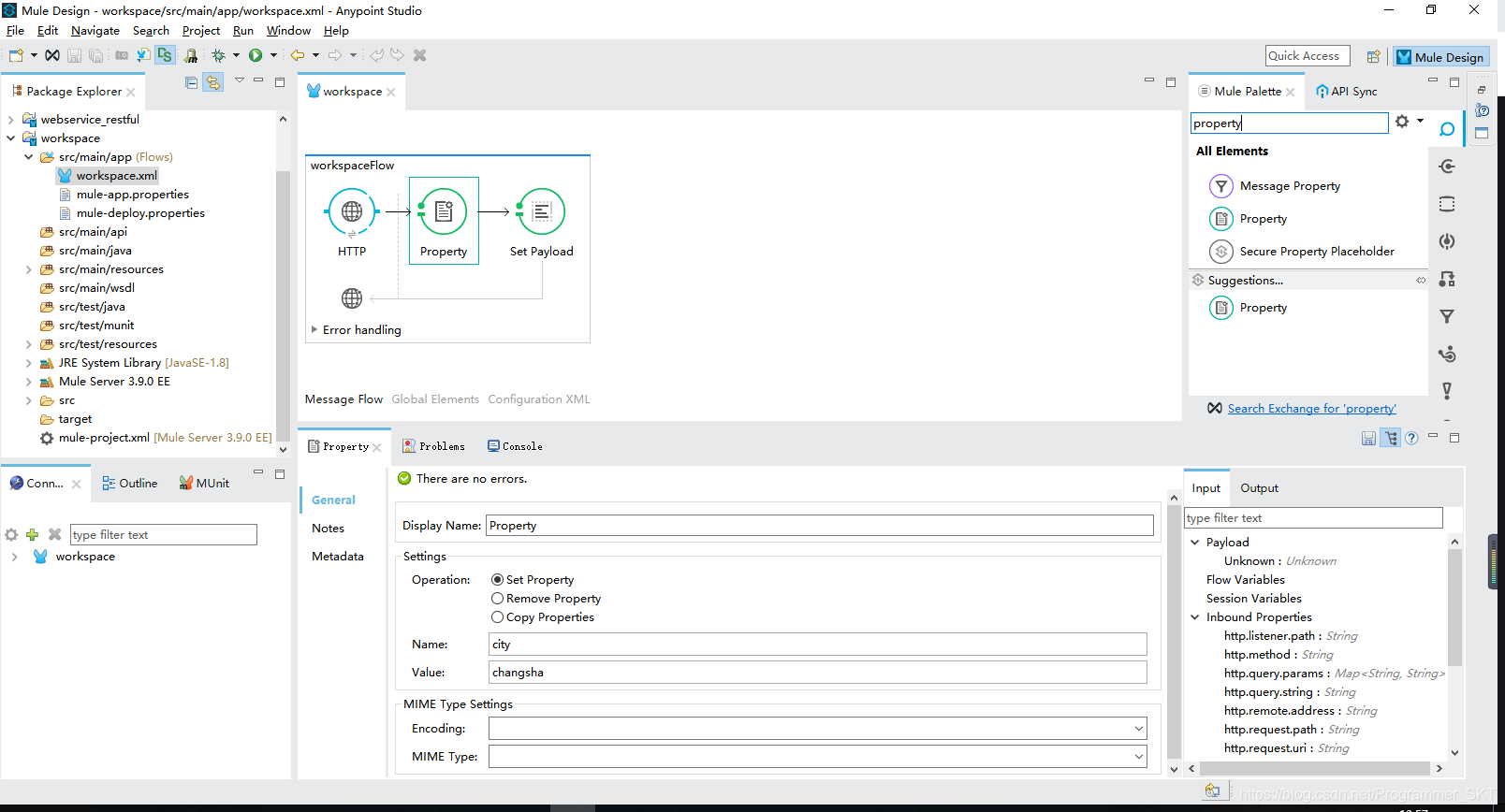Open the palette Filters funnel category
The width and height of the screenshot is (1505, 812).
(x=1447, y=316)
